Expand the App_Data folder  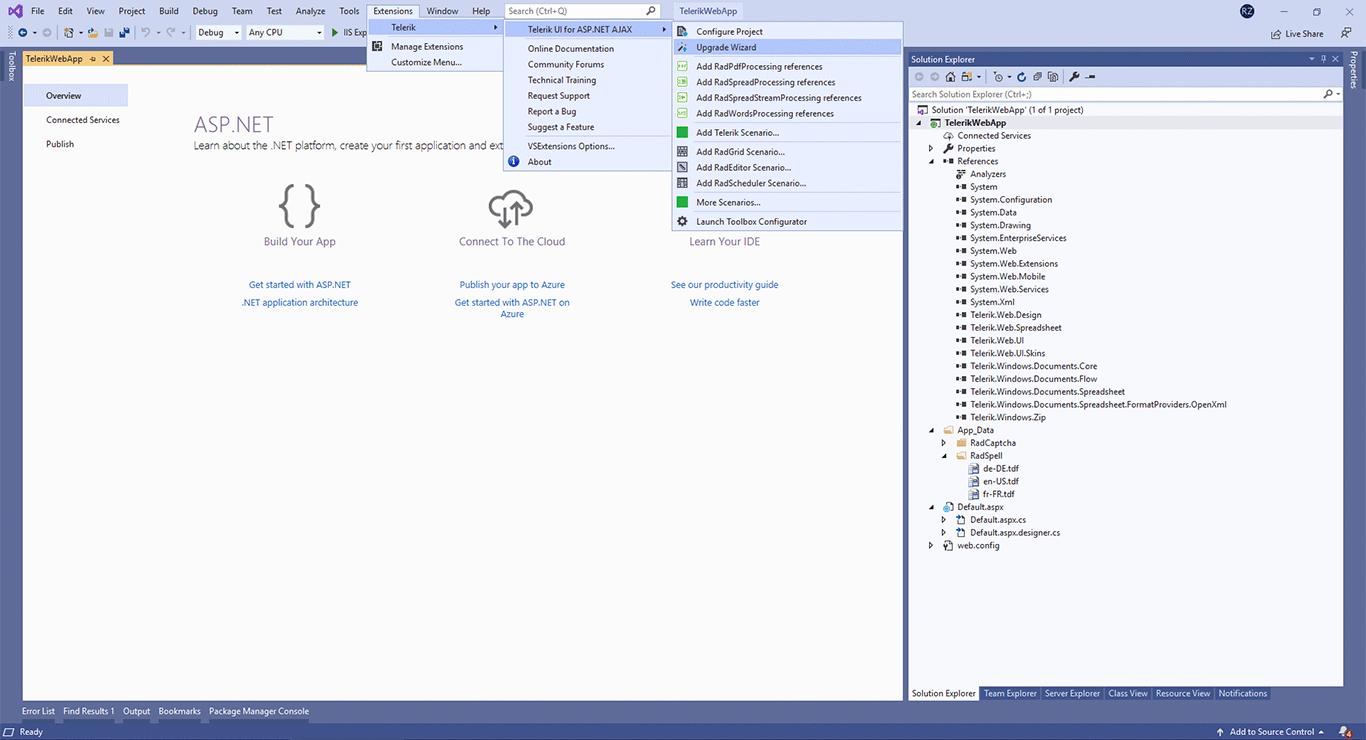coord(931,429)
